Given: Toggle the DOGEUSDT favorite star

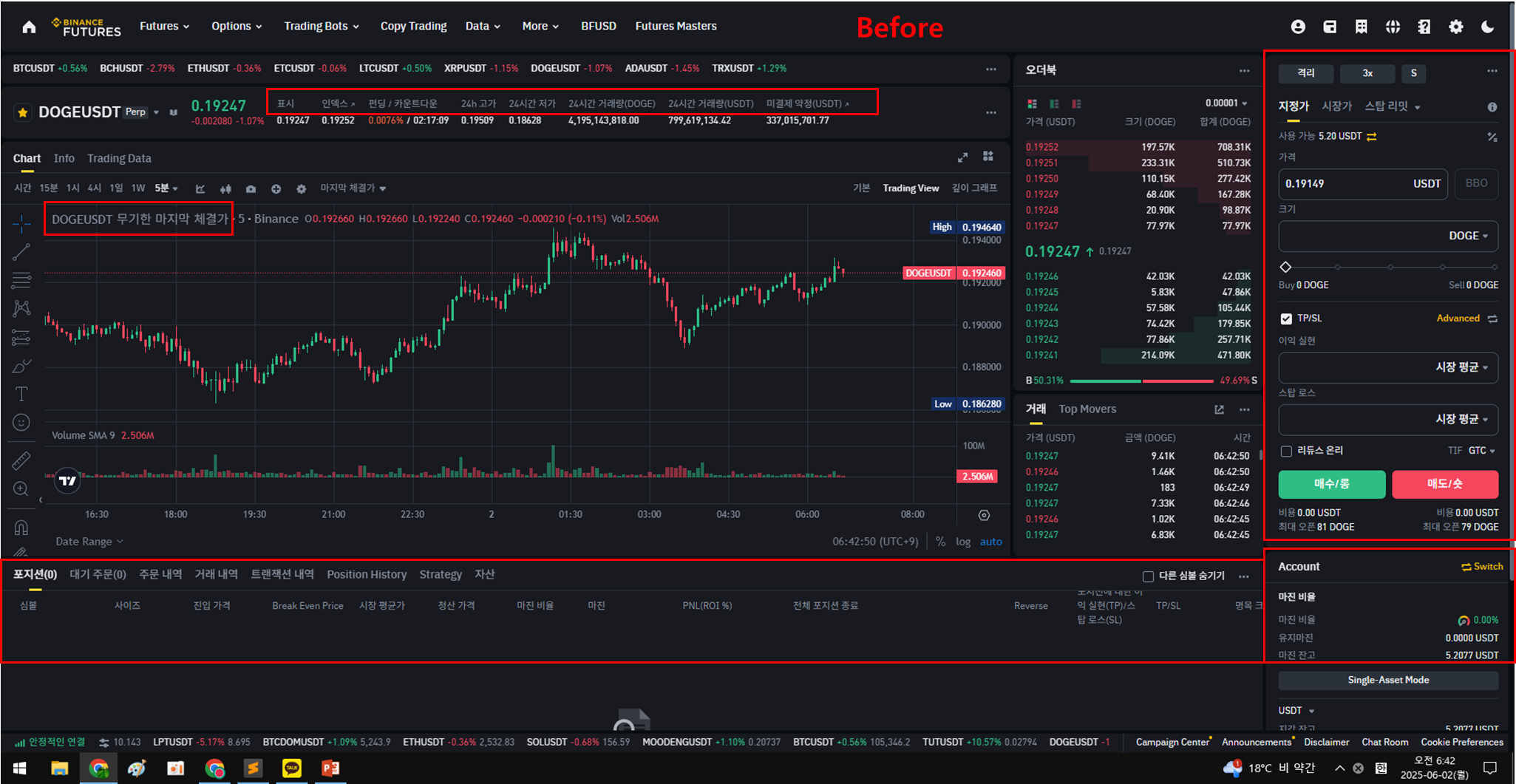Looking at the screenshot, I should click(23, 112).
